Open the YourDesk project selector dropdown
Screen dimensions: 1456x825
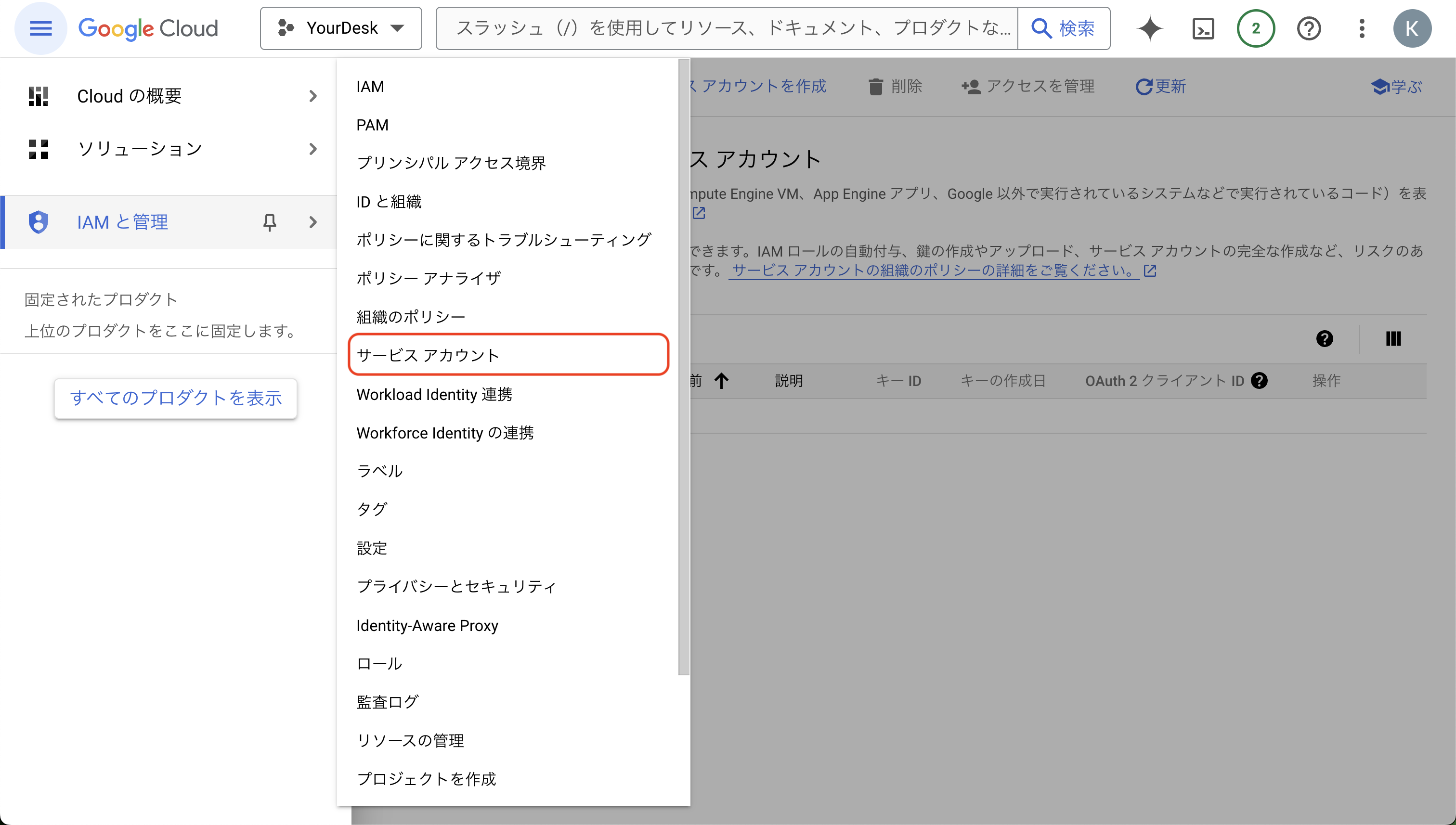click(x=340, y=28)
